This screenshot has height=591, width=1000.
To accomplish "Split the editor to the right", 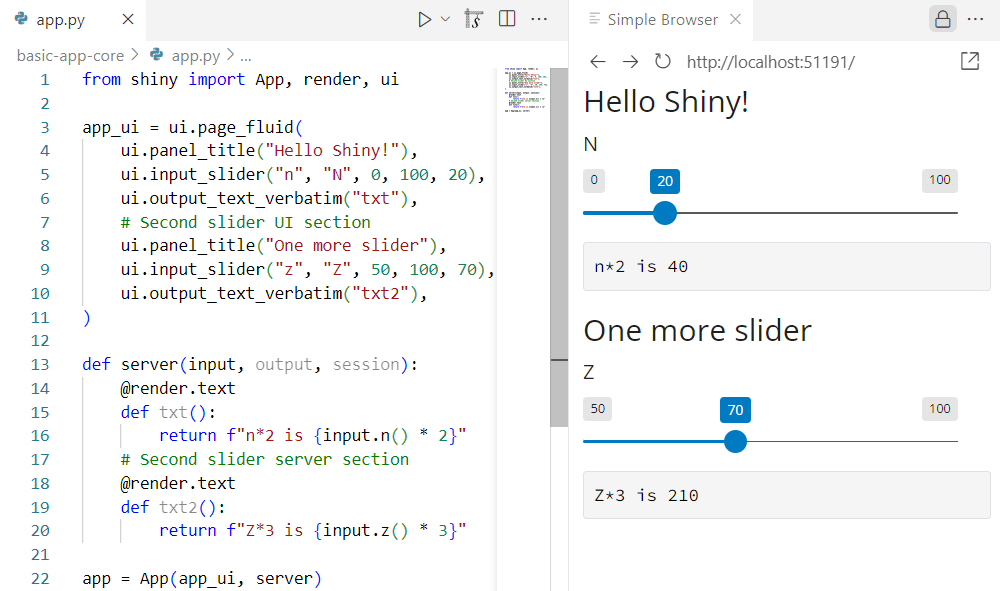I will (x=507, y=19).
